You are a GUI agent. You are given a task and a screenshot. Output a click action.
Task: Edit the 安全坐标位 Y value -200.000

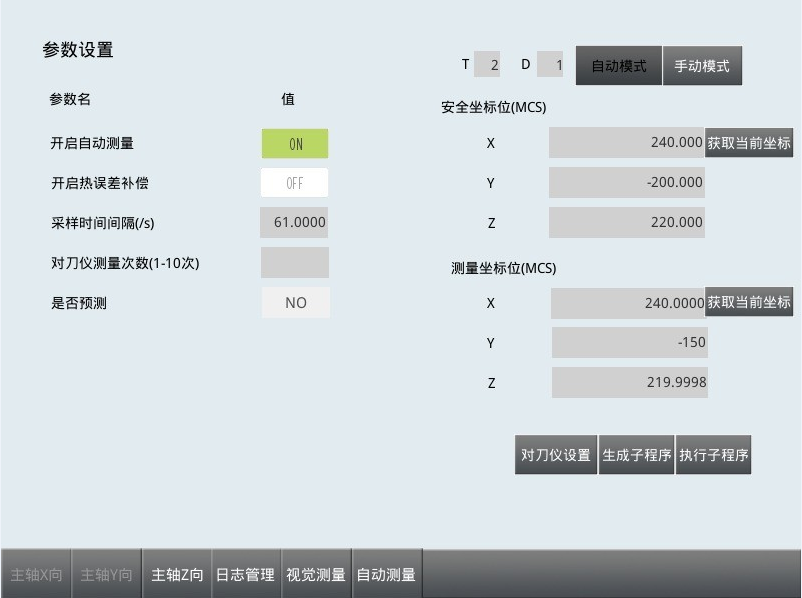pyautogui.click(x=627, y=183)
